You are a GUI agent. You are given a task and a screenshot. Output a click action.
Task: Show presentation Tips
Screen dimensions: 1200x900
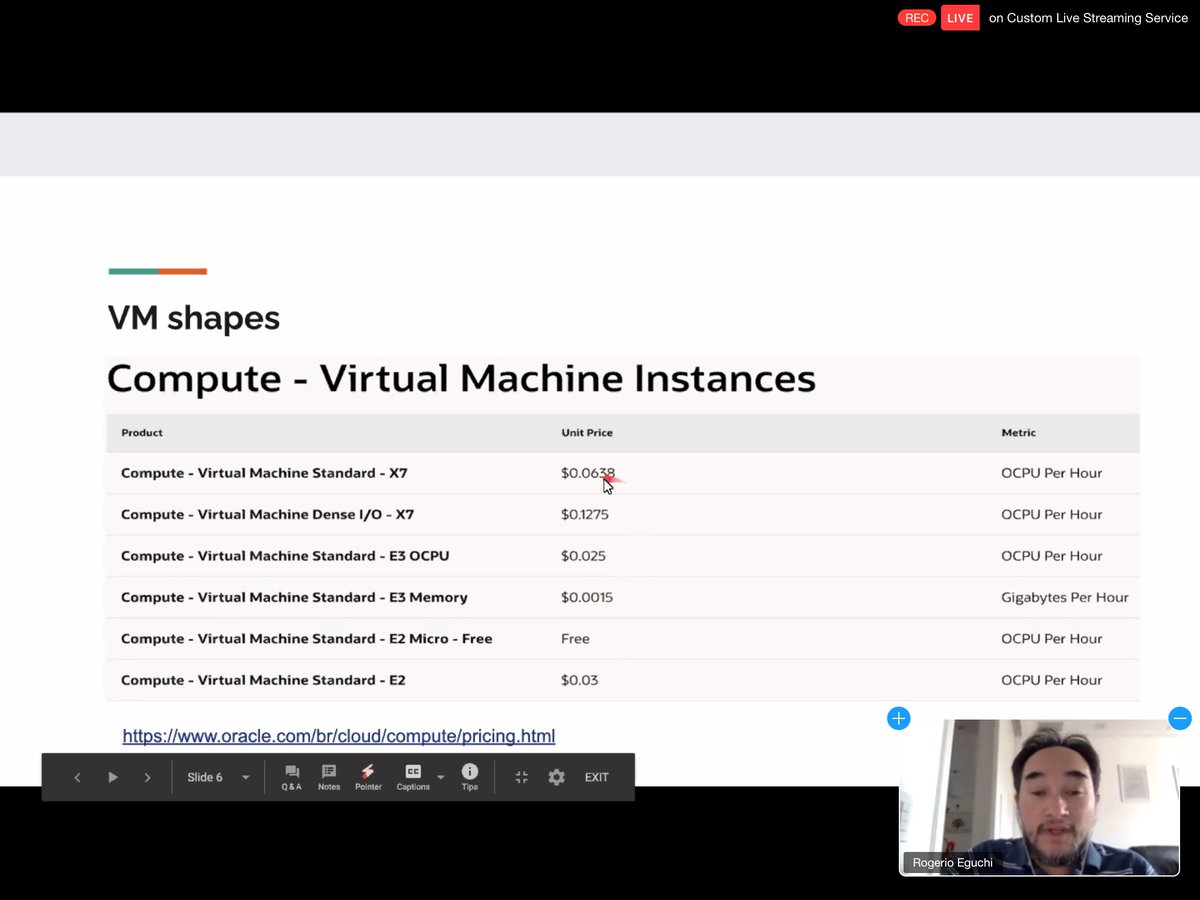[470, 777]
